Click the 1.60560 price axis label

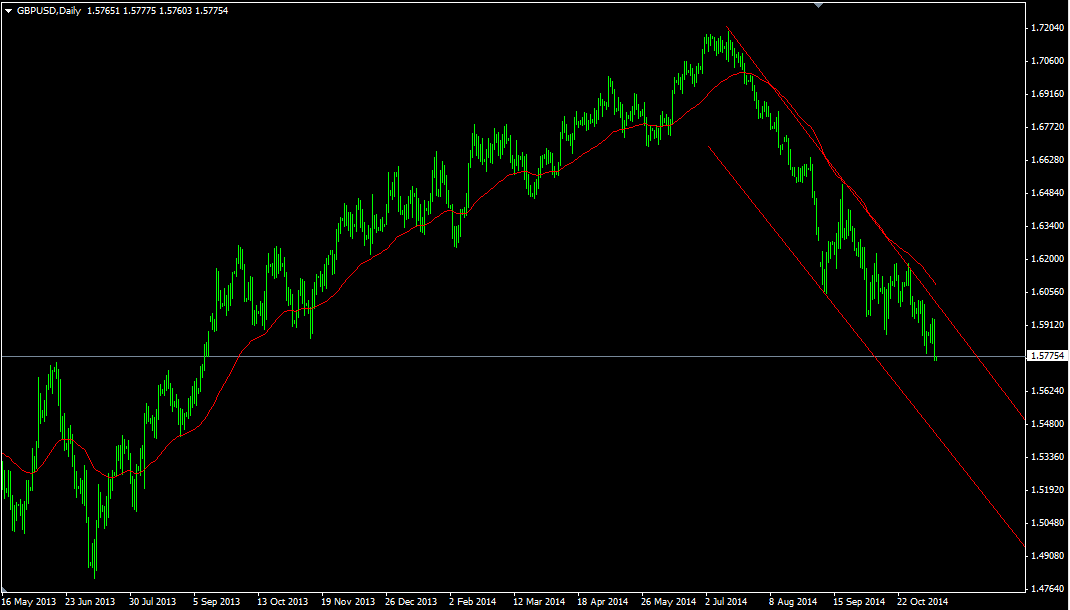tap(1047, 291)
